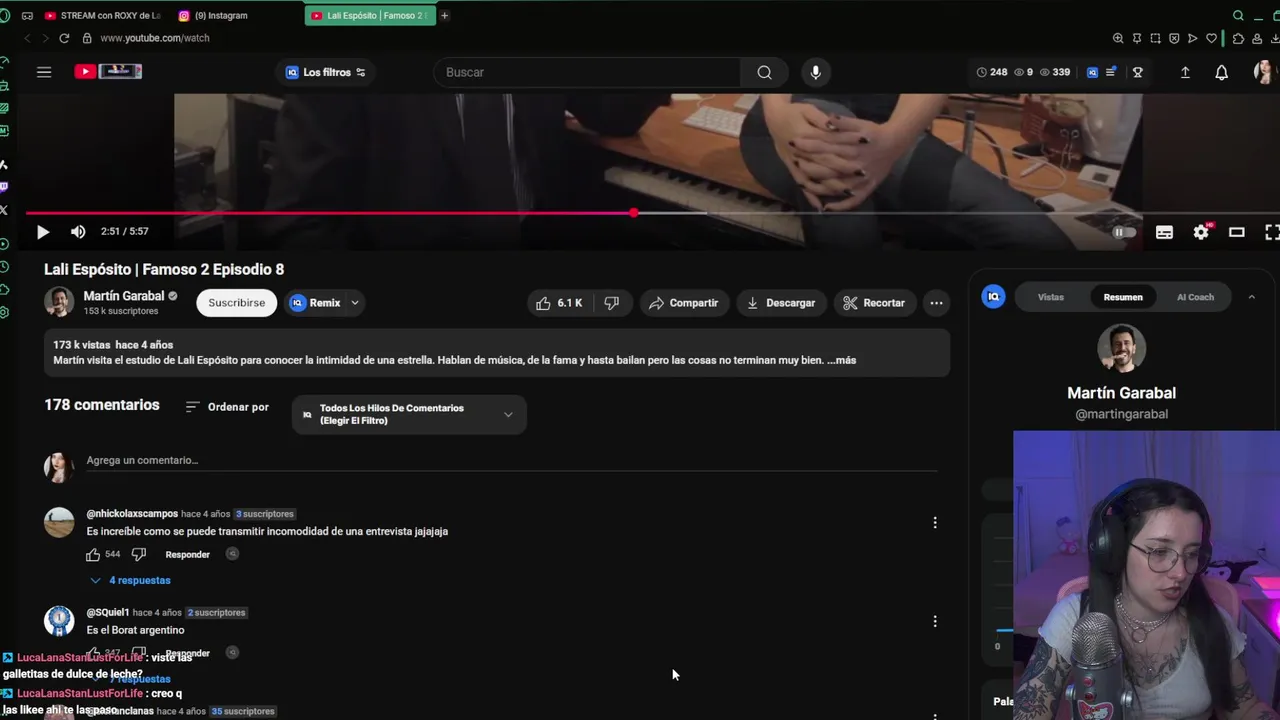Viewport: 1280px width, 720px height.
Task: Expand the 4 respuestas thread
Action: 131,580
